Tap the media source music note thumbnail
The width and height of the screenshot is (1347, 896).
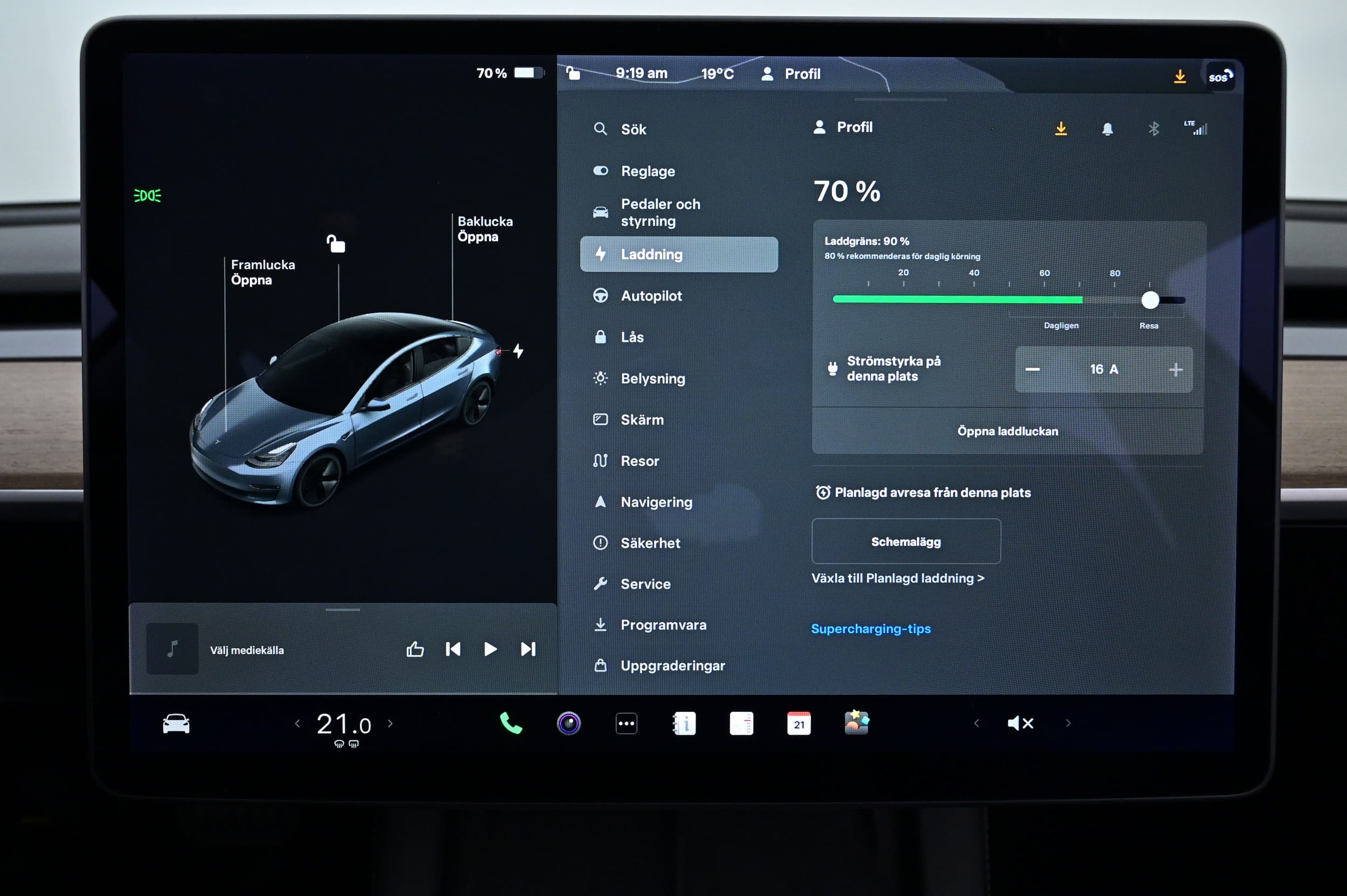coord(172,649)
